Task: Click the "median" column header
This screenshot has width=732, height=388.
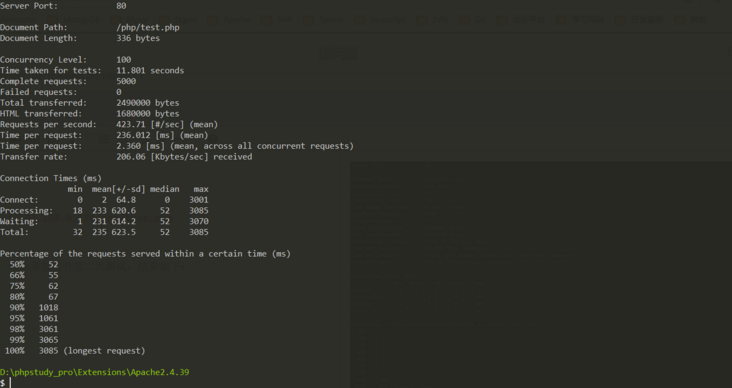Action: [x=164, y=189]
